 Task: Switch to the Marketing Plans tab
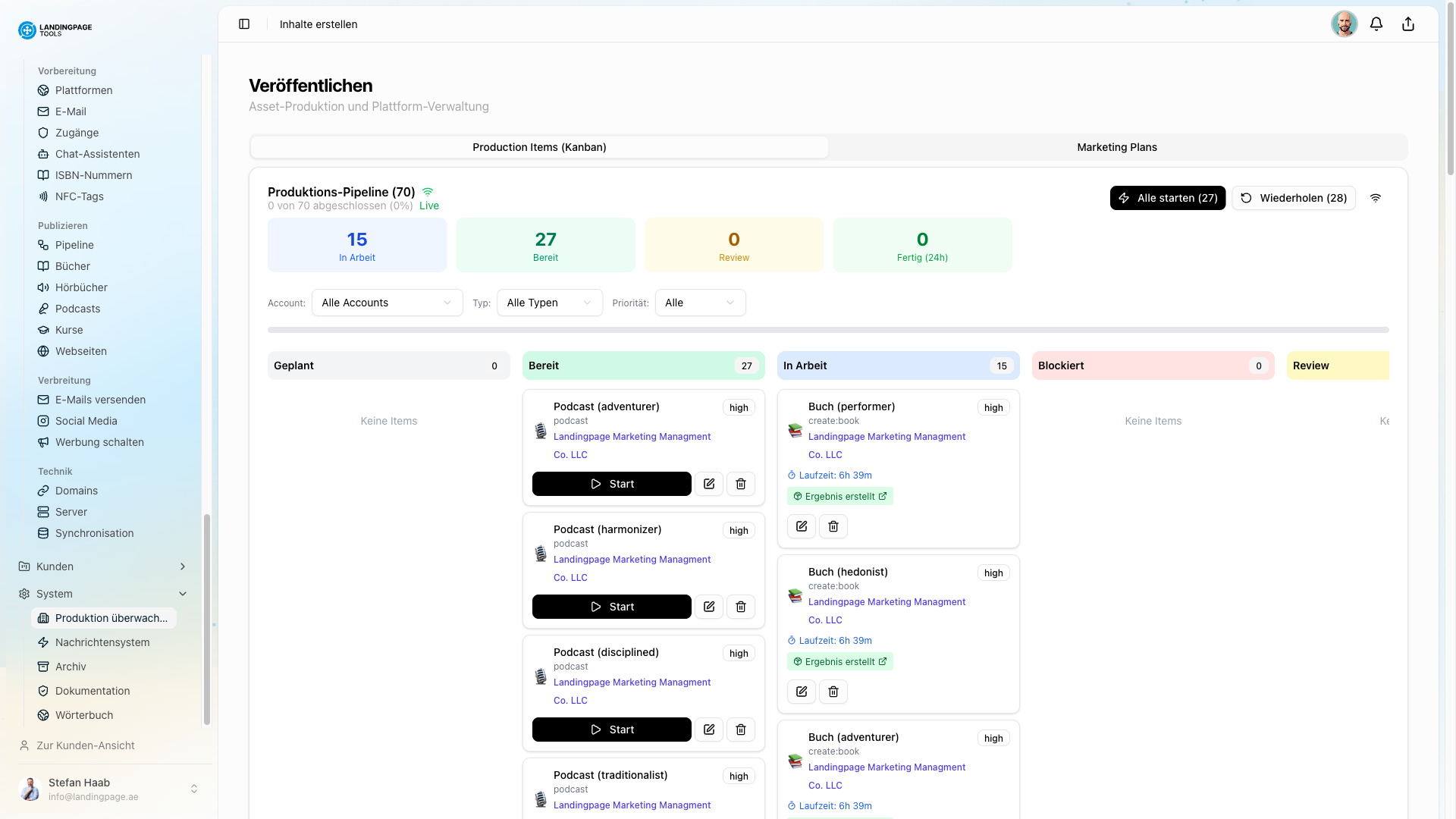(x=1116, y=147)
